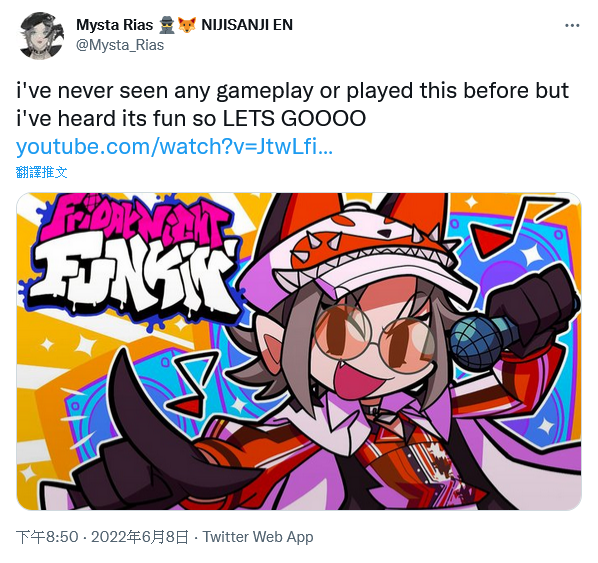Open the @Mysta_Rias handle link

tap(120, 45)
